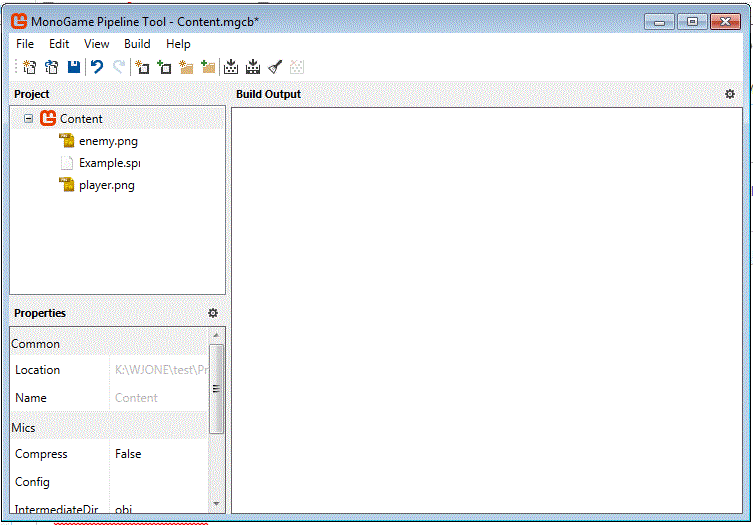This screenshot has height=525, width=753.
Task: Click the Compress value False
Action: (128, 454)
